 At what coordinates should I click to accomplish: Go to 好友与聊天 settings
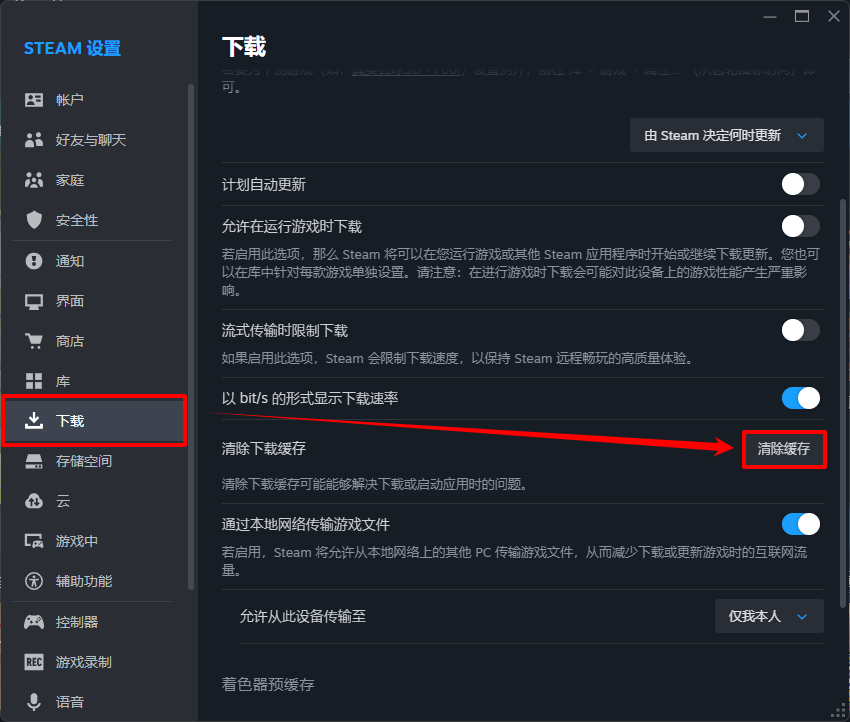point(93,140)
